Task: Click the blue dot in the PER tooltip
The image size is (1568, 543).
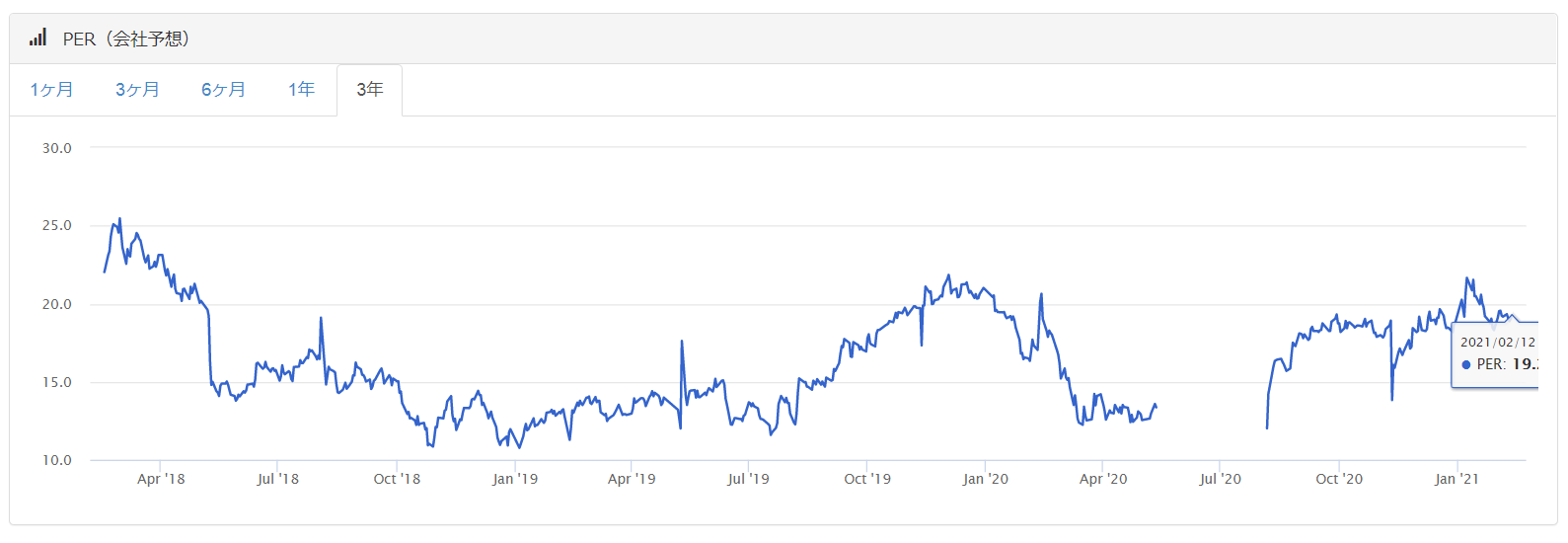Action: click(x=1466, y=364)
